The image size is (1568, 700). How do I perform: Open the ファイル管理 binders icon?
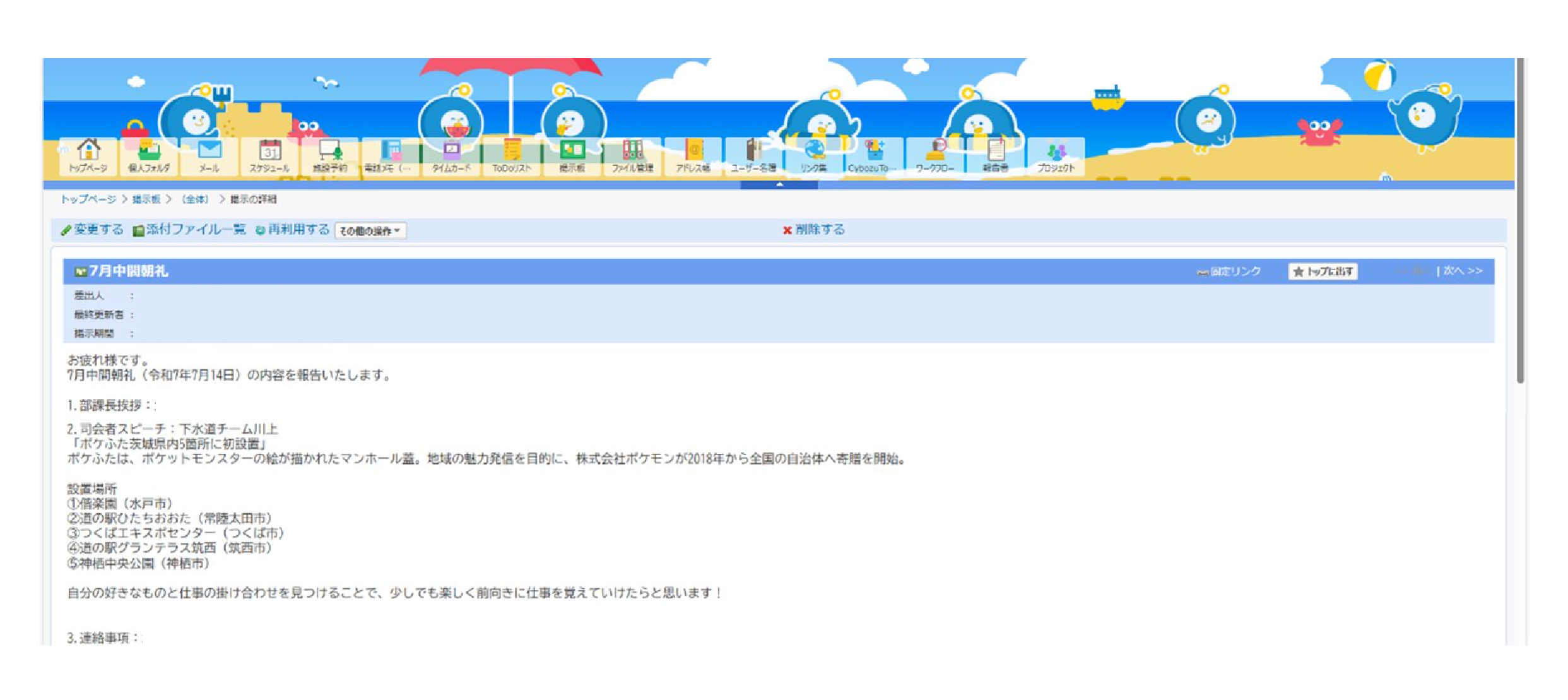(x=632, y=156)
